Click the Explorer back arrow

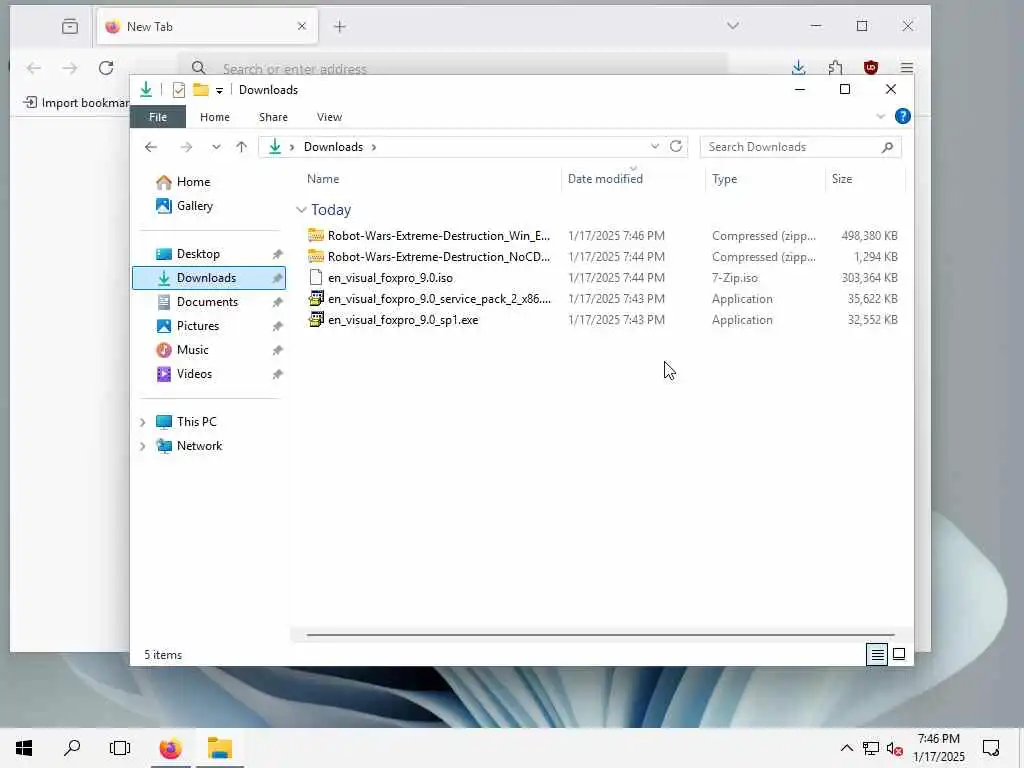click(x=151, y=147)
